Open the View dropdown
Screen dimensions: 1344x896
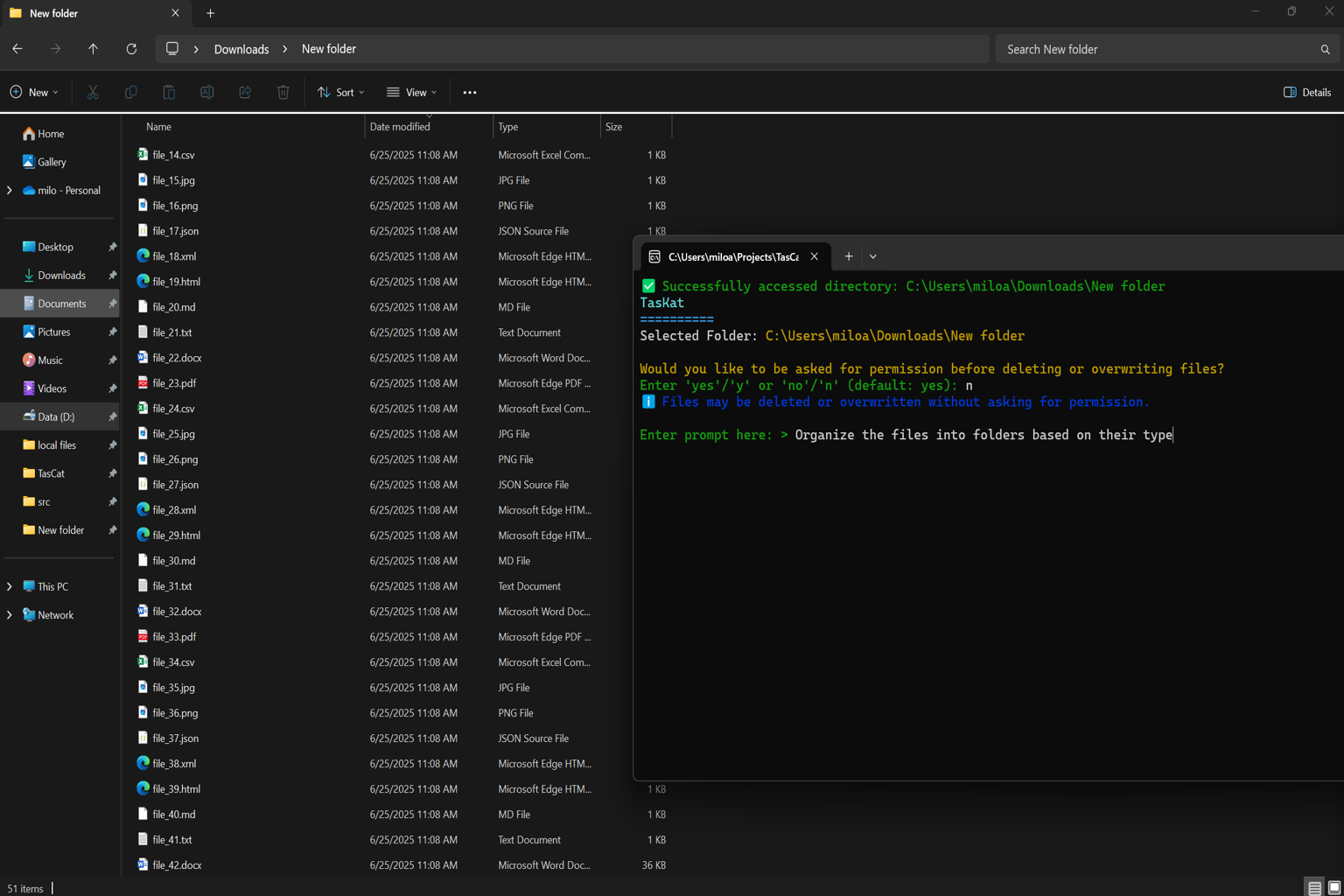(x=412, y=92)
